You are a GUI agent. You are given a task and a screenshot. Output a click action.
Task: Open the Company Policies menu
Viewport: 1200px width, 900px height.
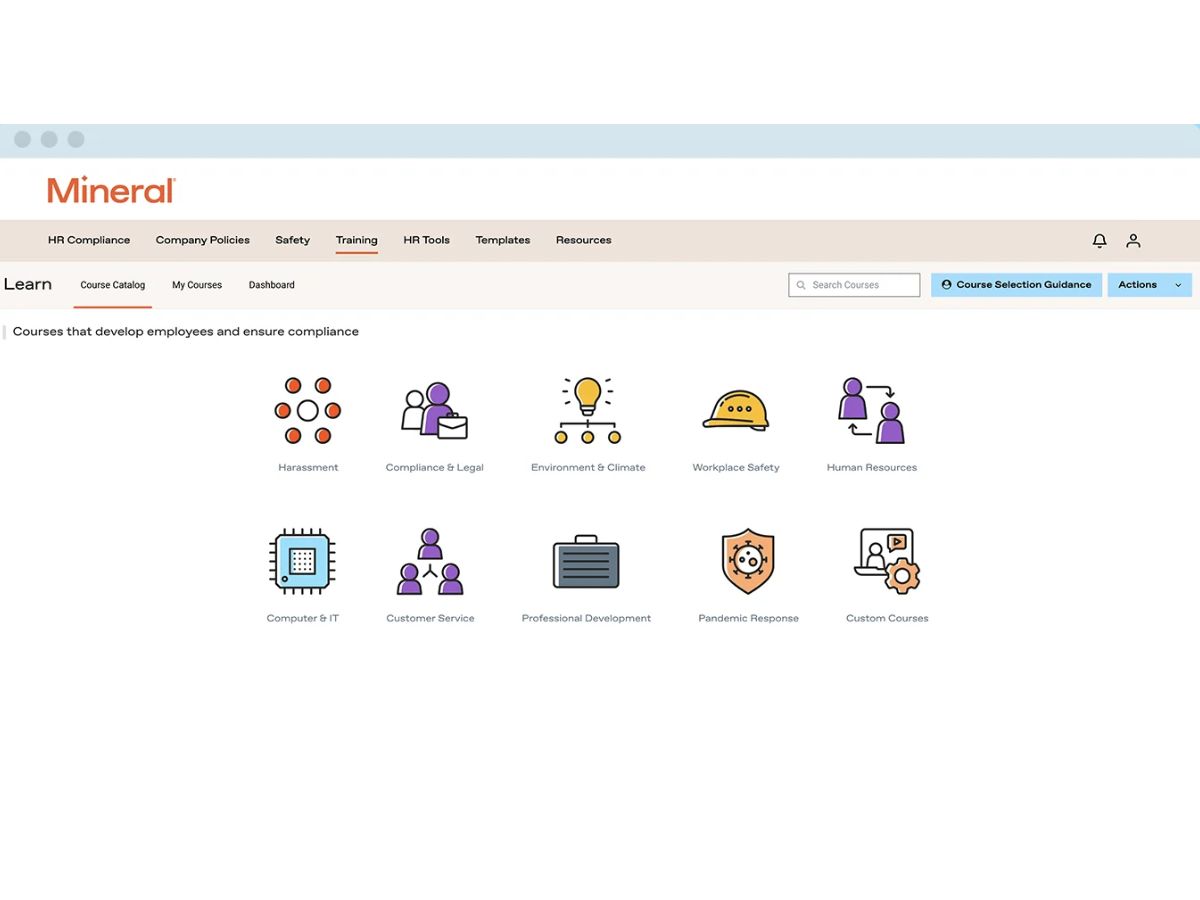click(x=203, y=240)
